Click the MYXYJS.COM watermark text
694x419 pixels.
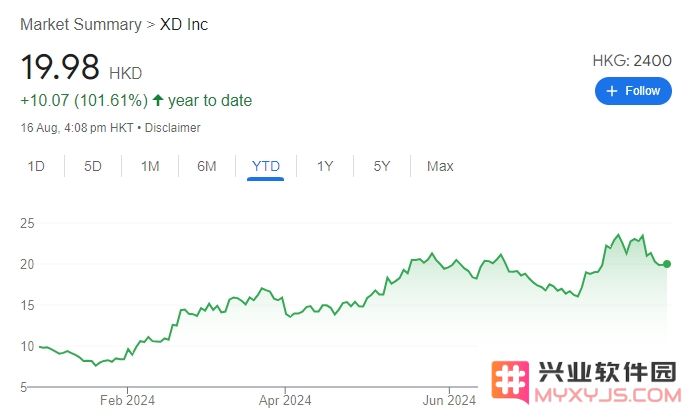[x=609, y=395]
